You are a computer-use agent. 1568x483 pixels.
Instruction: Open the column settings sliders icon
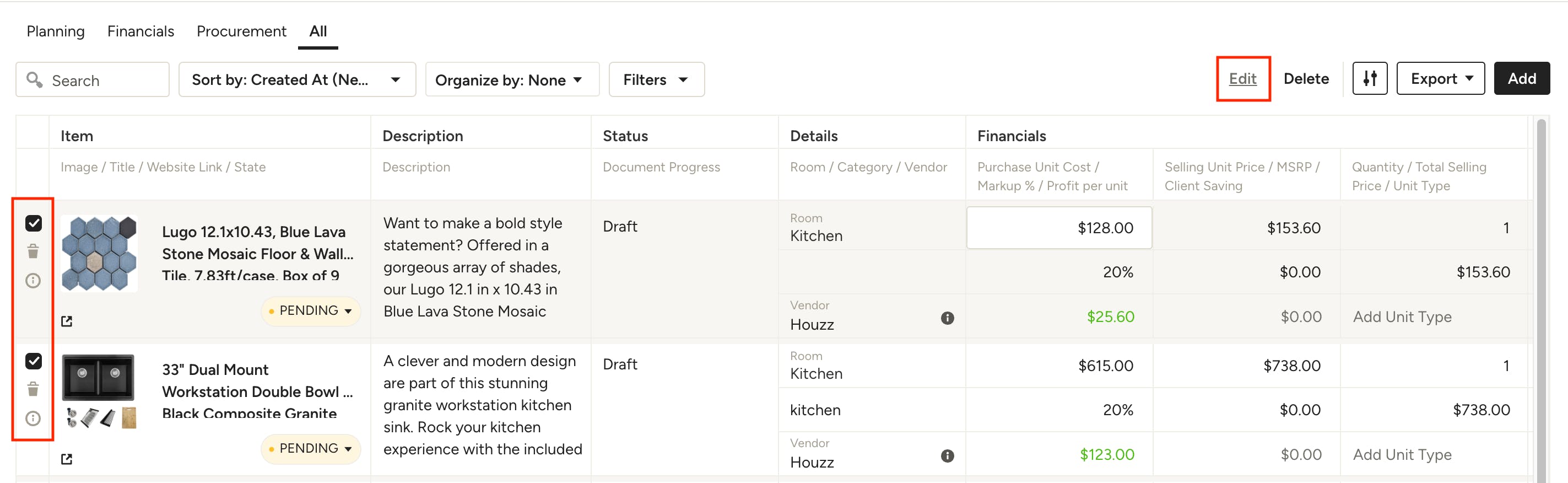point(1370,79)
